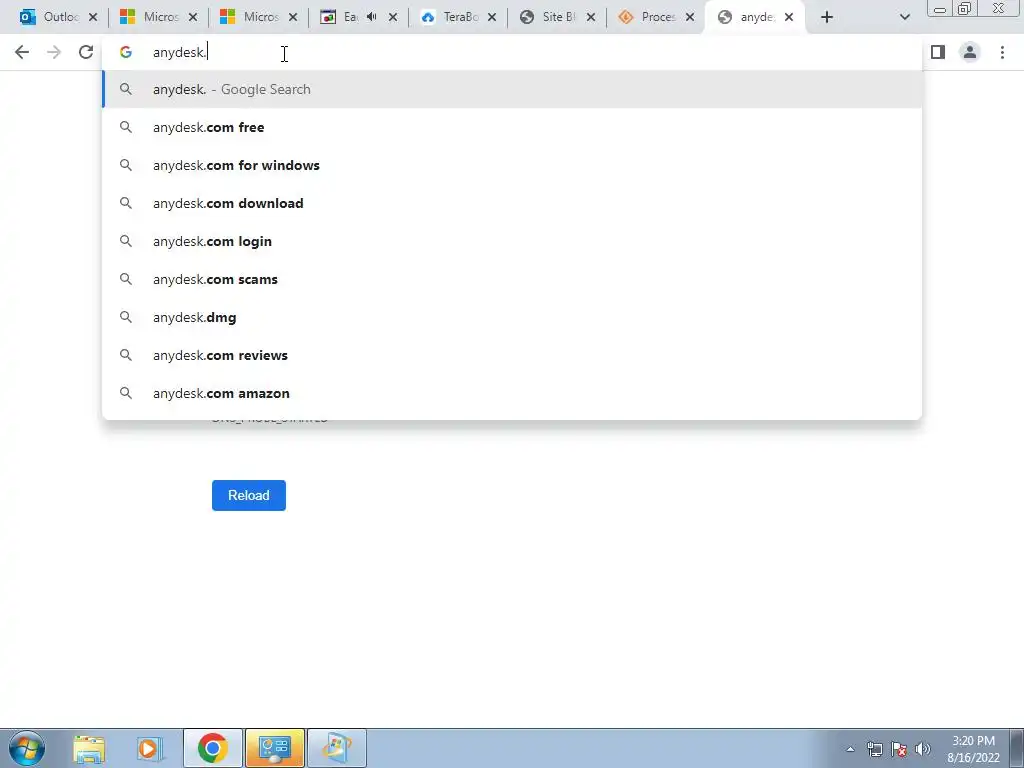Screen dimensions: 1024x768
Task: Close the anydesk tab
Action: [789, 18]
